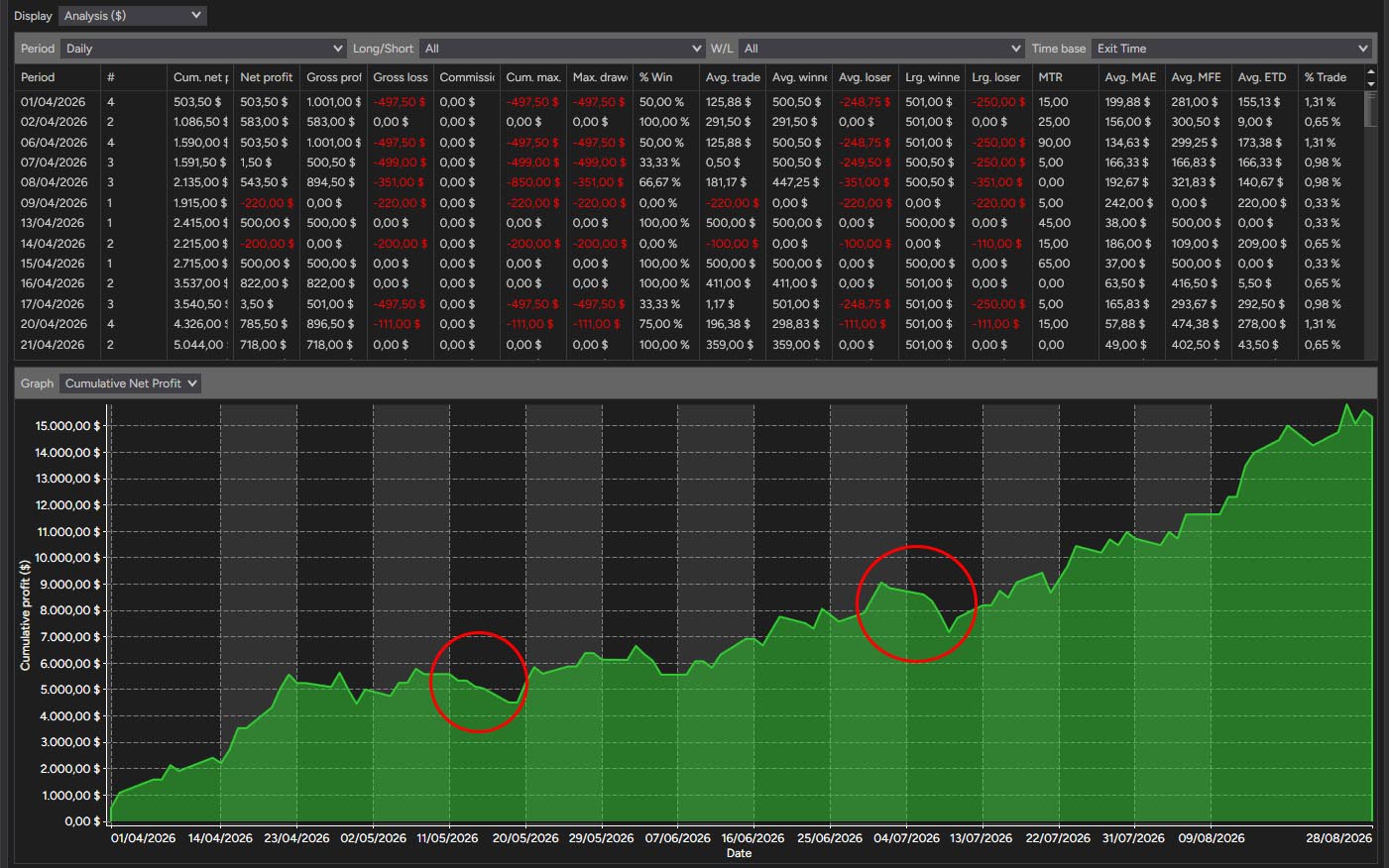Click the Avg. MAE column header
Screen dimensions: 1389x868
(x=1130, y=77)
